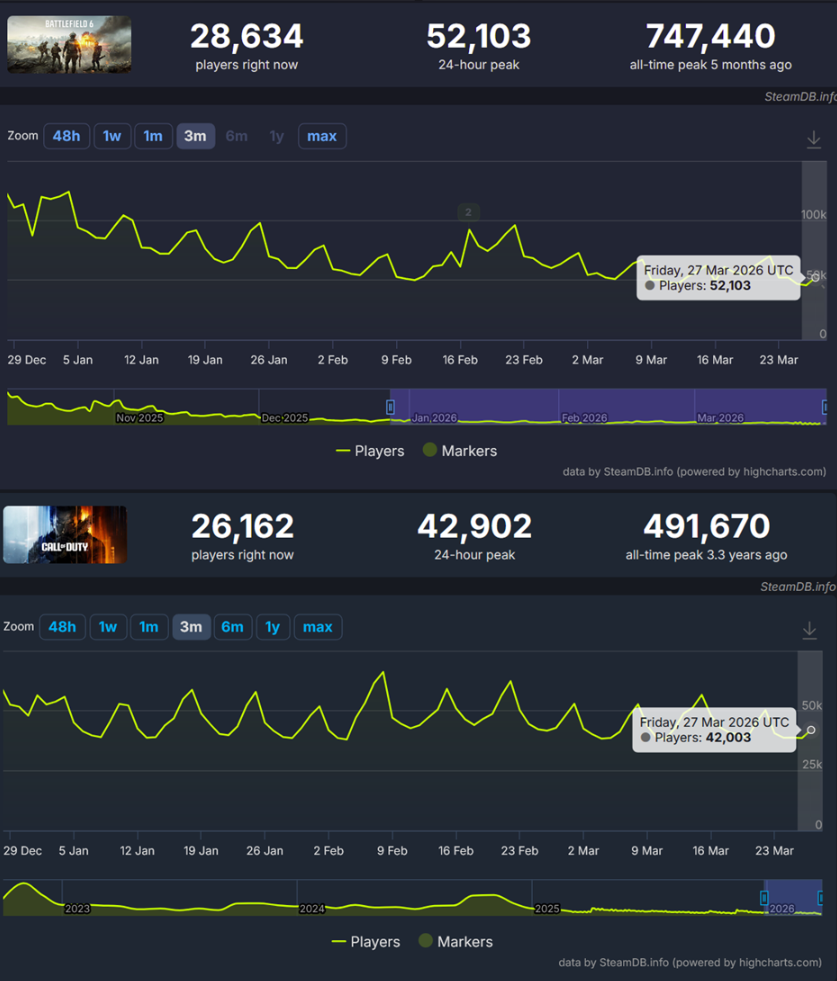This screenshot has width=837, height=981.
Task: Click the marker badge '2' on Battlefield 6 chart
Action: 469,212
